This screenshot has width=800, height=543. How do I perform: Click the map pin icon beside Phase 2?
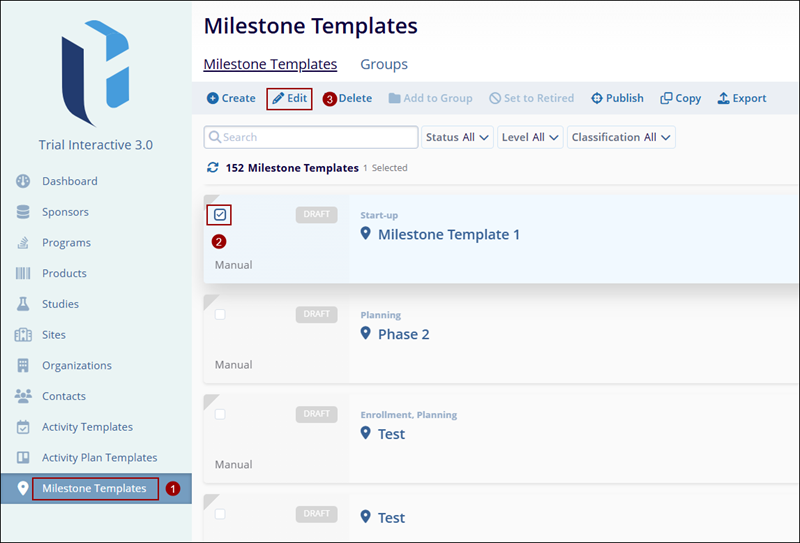pyautogui.click(x=366, y=333)
